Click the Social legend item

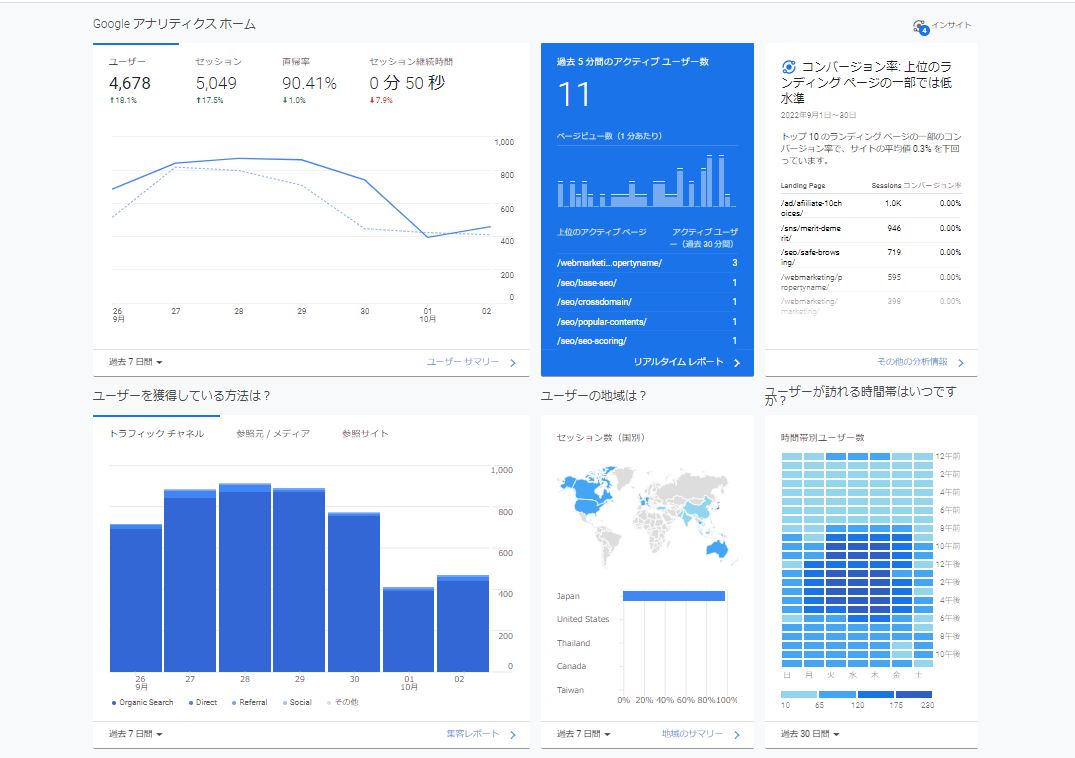pyautogui.click(x=297, y=702)
